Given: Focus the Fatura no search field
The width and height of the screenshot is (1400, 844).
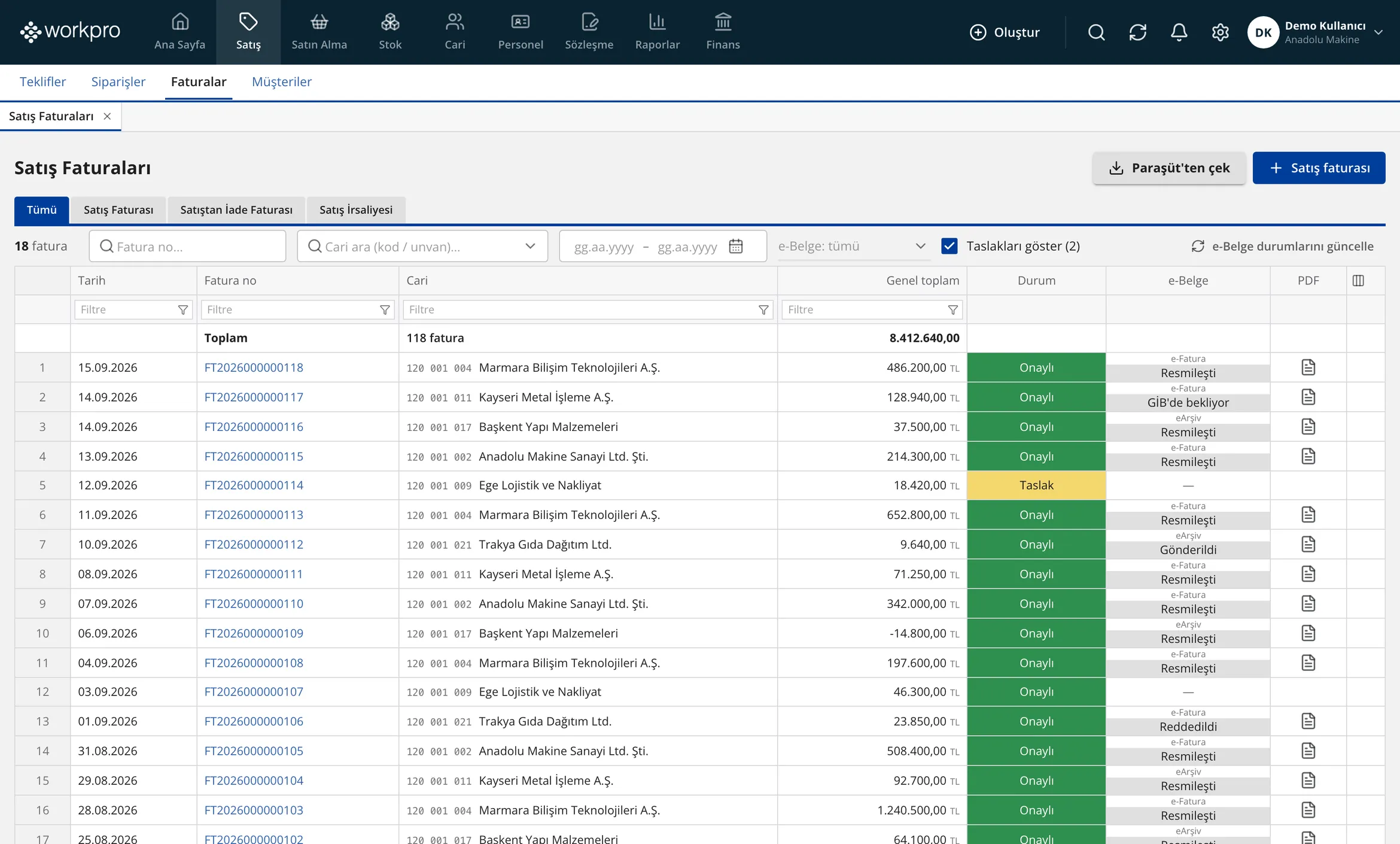Looking at the screenshot, I should [187, 246].
